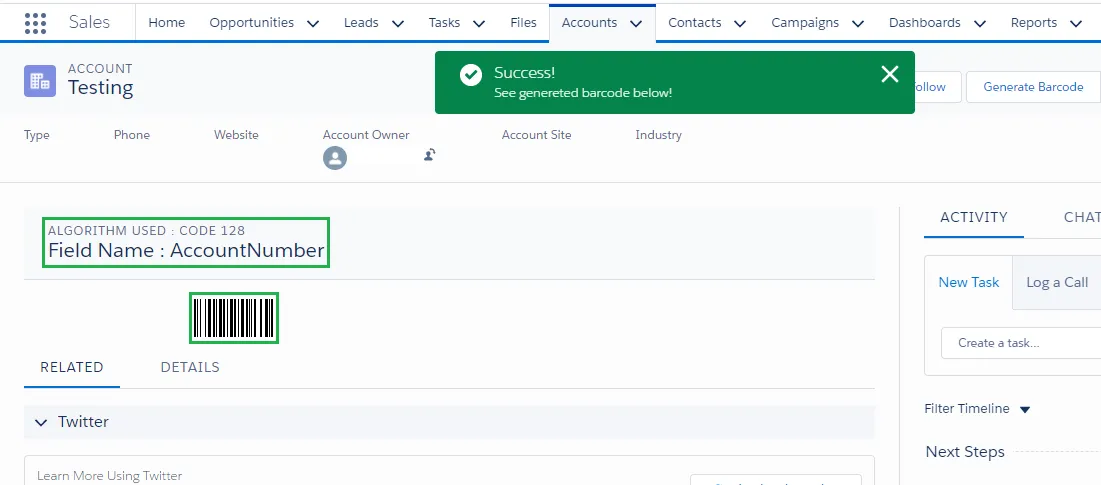Viewport: 1101px width, 485px height.
Task: Click the Phone field label
Action: [x=132, y=135]
